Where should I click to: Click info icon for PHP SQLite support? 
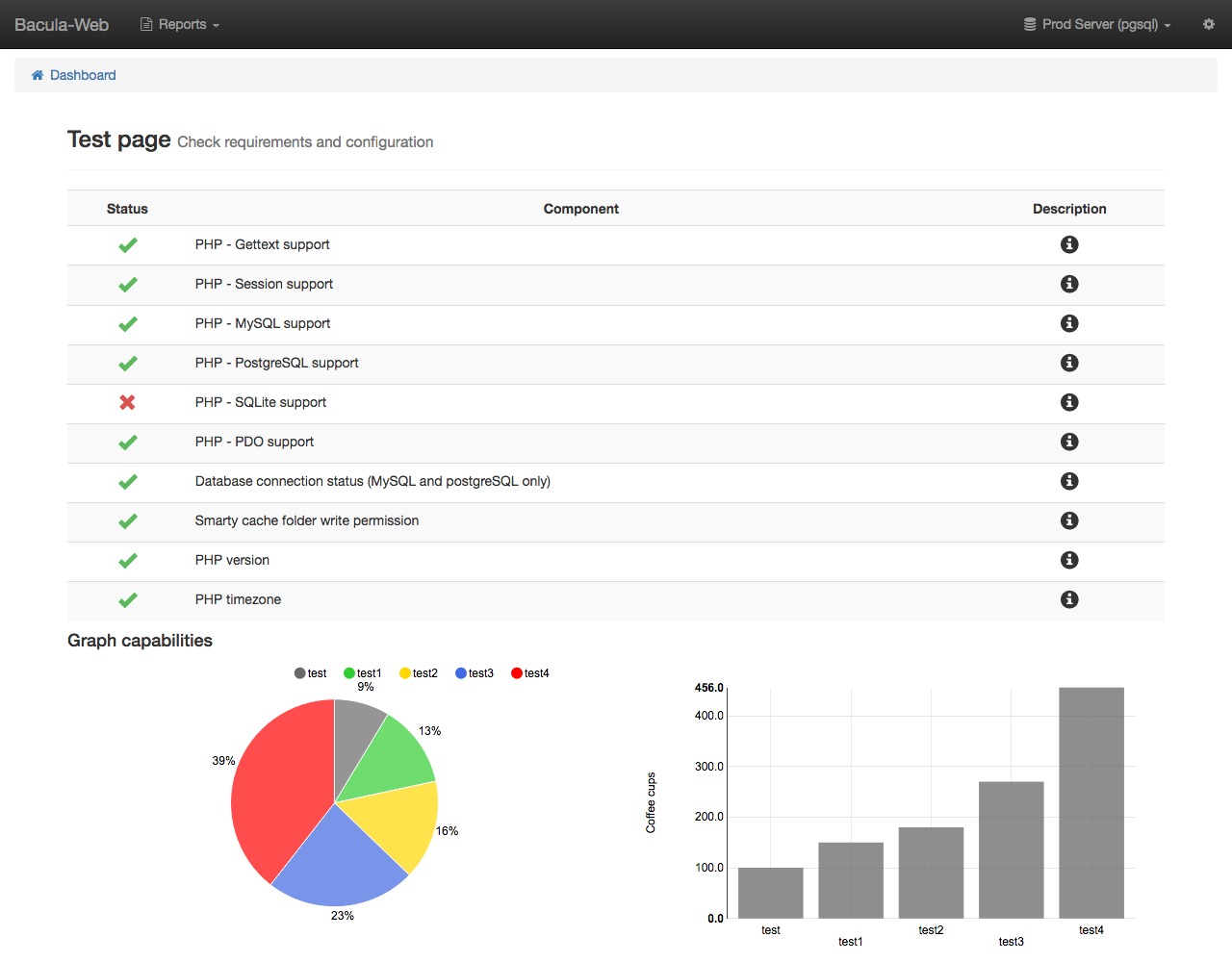click(1068, 402)
